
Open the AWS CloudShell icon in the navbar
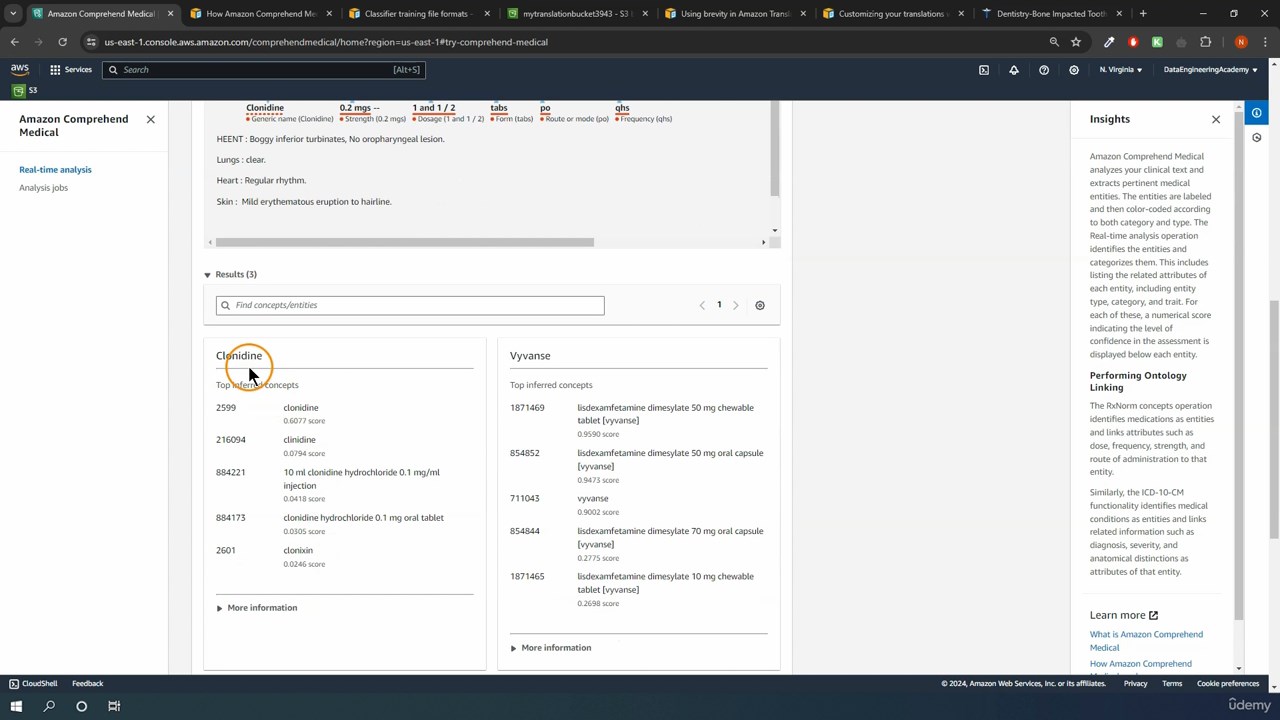pyautogui.click(x=984, y=70)
